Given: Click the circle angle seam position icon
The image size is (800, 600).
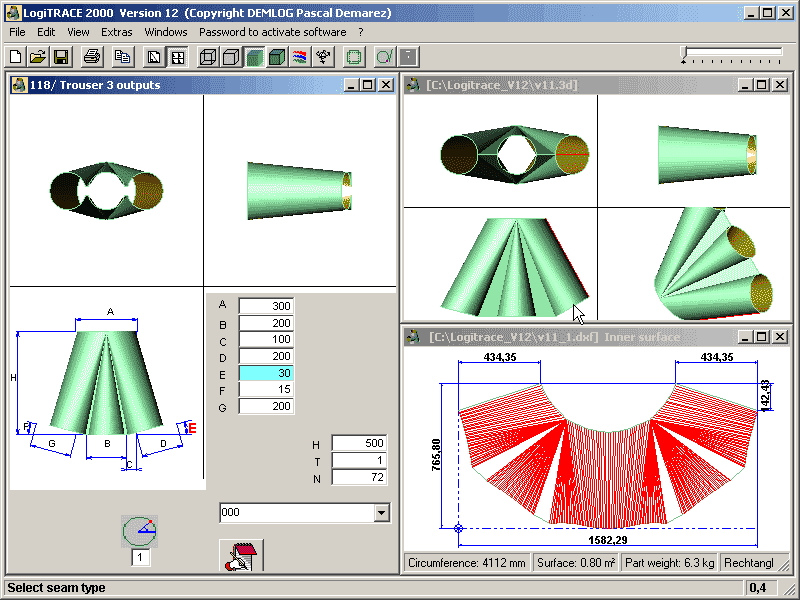Looking at the screenshot, I should pyautogui.click(x=139, y=531).
